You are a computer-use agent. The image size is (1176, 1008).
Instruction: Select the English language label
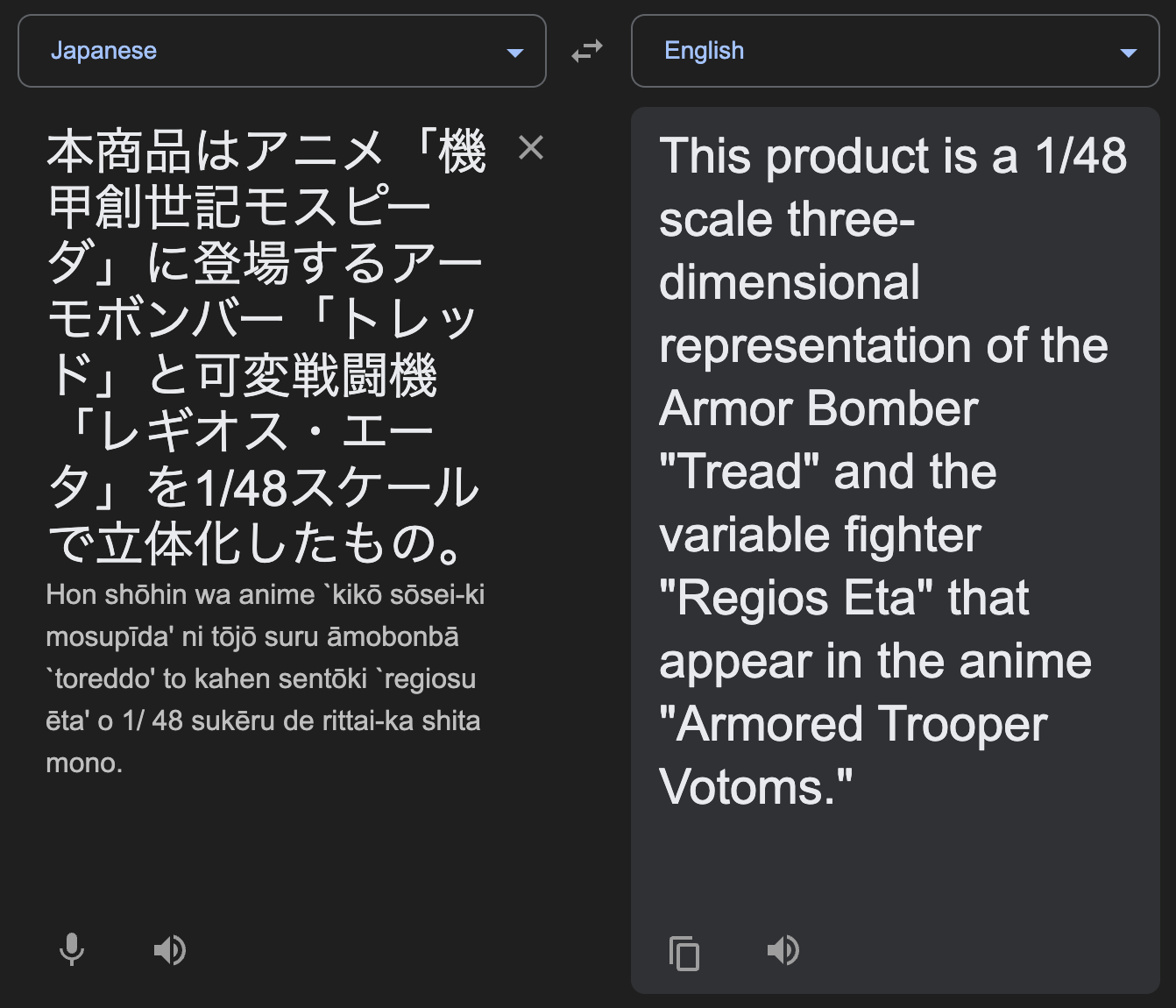[704, 51]
